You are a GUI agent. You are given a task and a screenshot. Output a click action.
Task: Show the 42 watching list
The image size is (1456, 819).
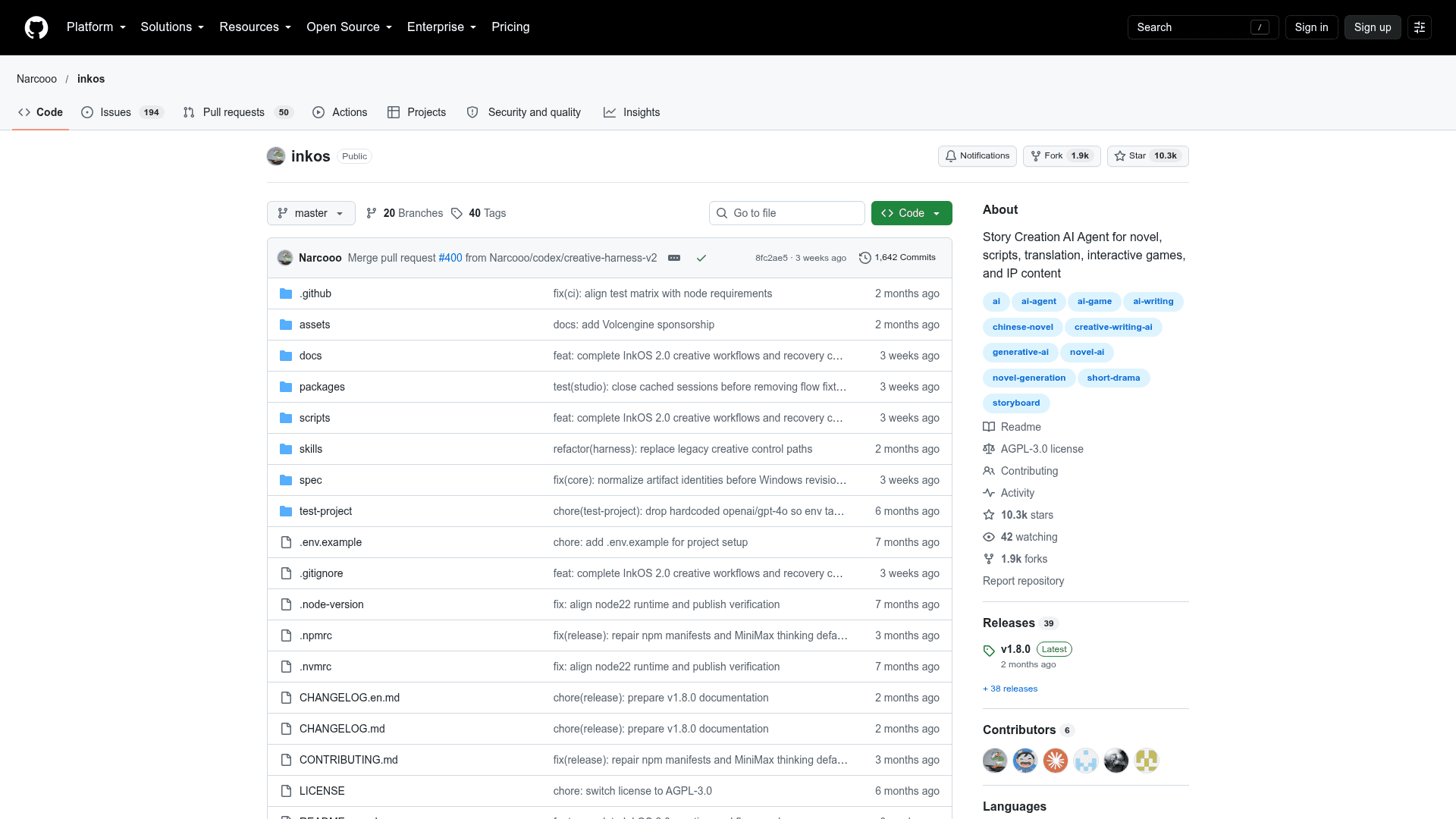(x=1021, y=537)
